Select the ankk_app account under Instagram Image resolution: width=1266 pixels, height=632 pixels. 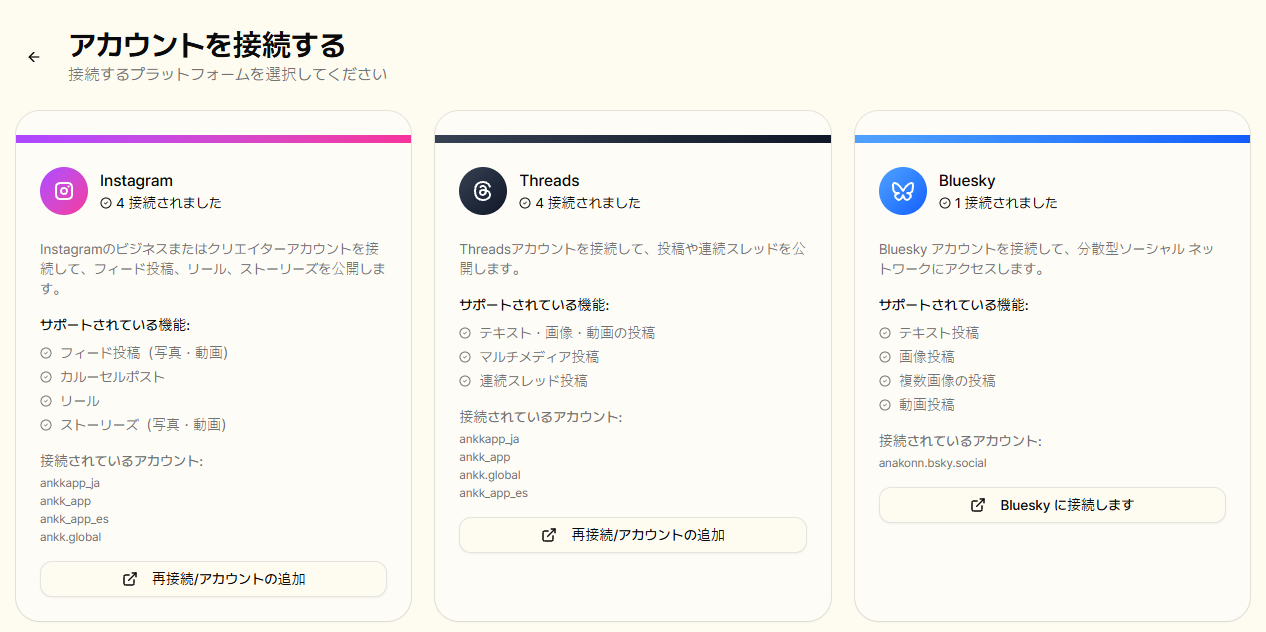click(x=66, y=501)
